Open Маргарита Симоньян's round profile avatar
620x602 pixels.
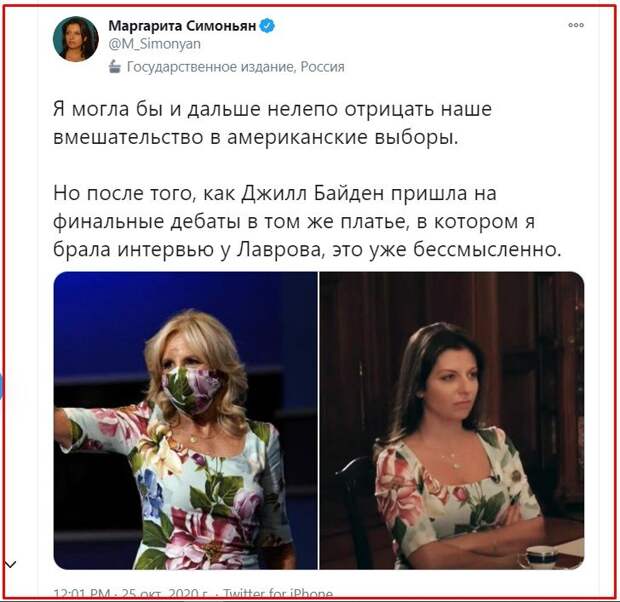click(76, 39)
